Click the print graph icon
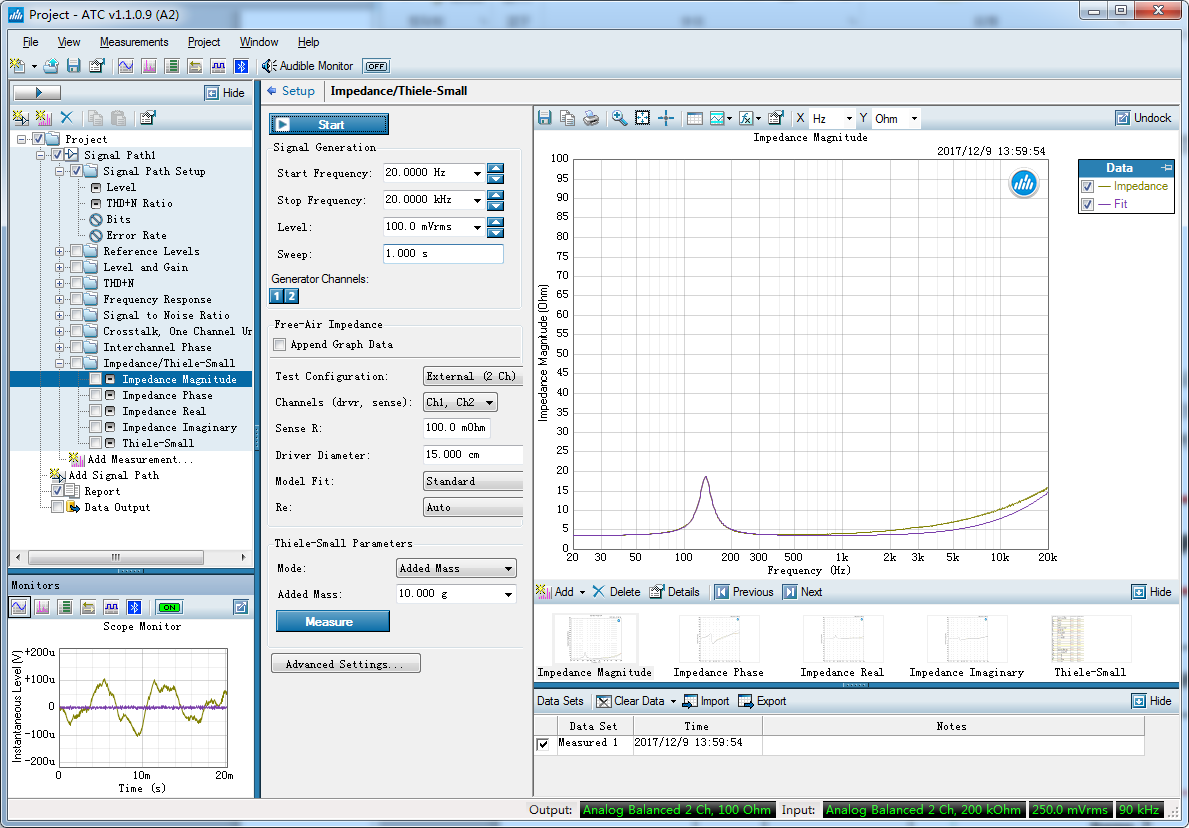The height and width of the screenshot is (828, 1189). (x=591, y=118)
